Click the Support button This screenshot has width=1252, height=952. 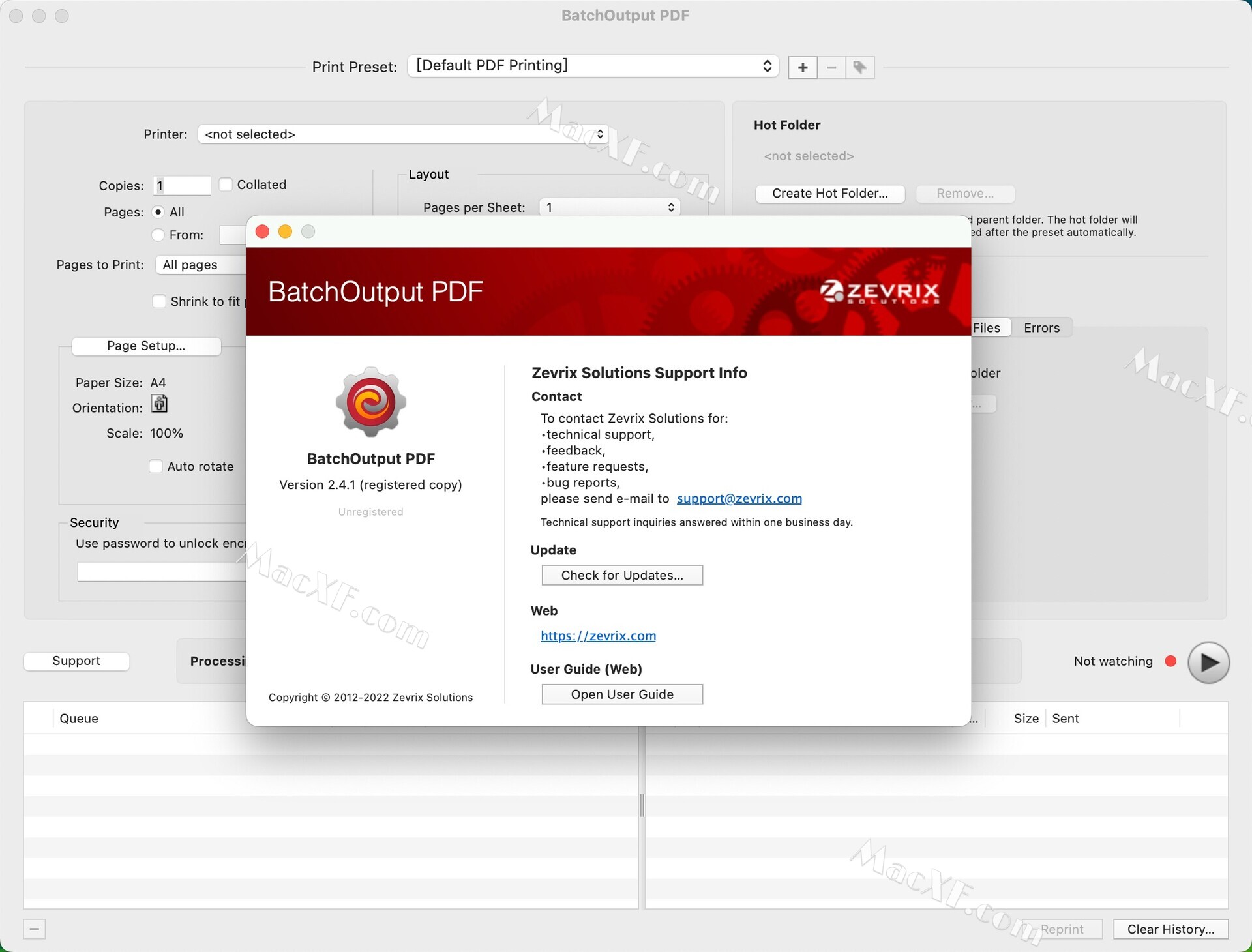(76, 661)
